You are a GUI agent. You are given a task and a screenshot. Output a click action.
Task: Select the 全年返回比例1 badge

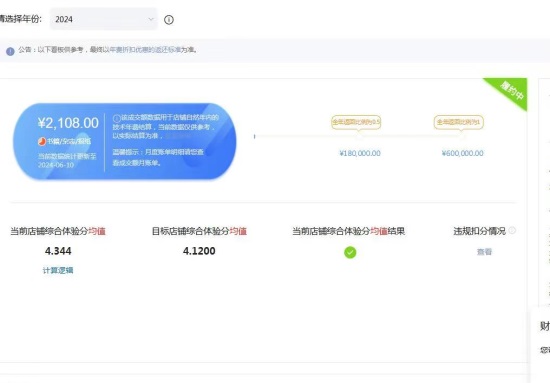(458, 122)
